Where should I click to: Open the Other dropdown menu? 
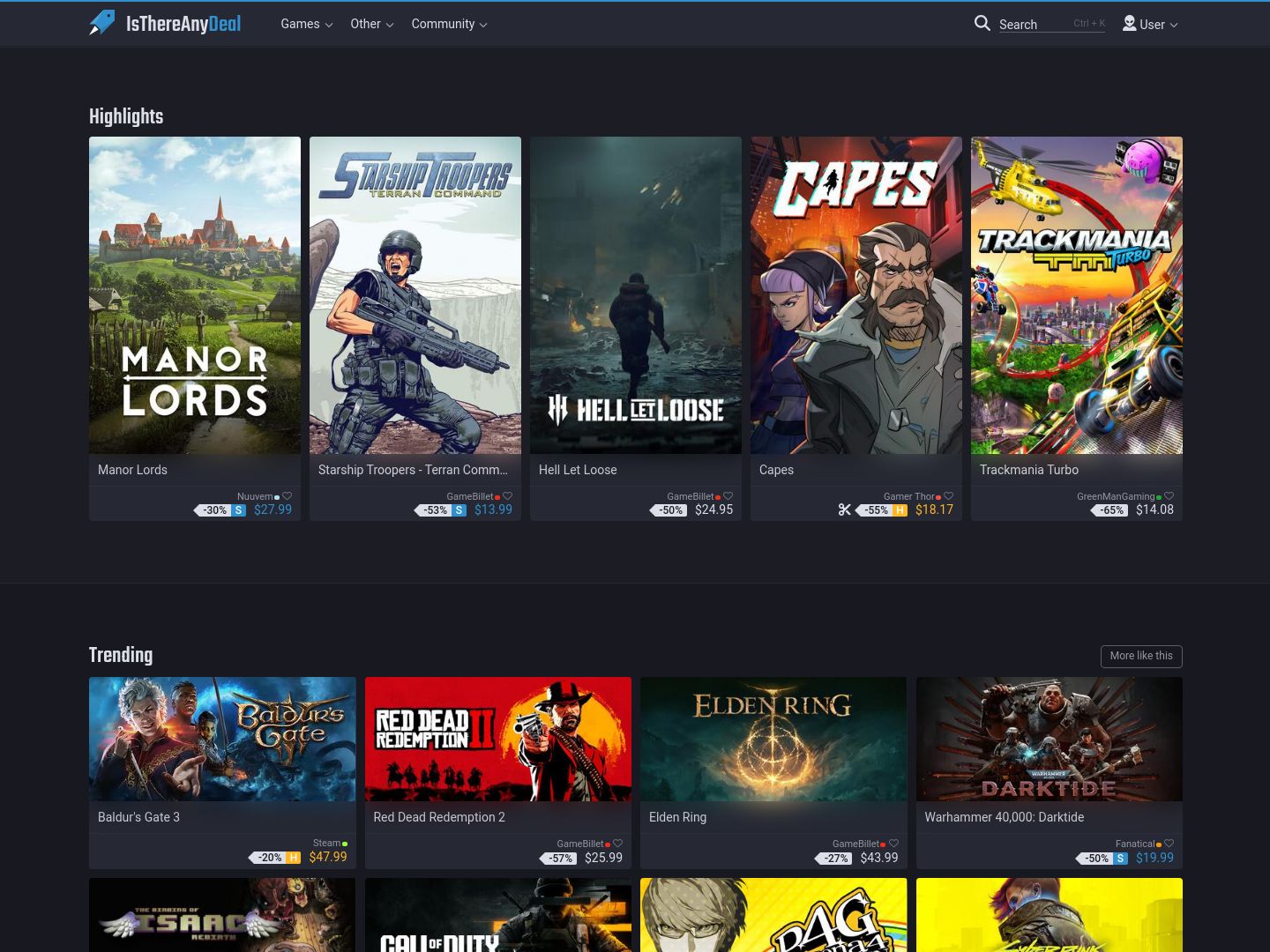click(372, 24)
